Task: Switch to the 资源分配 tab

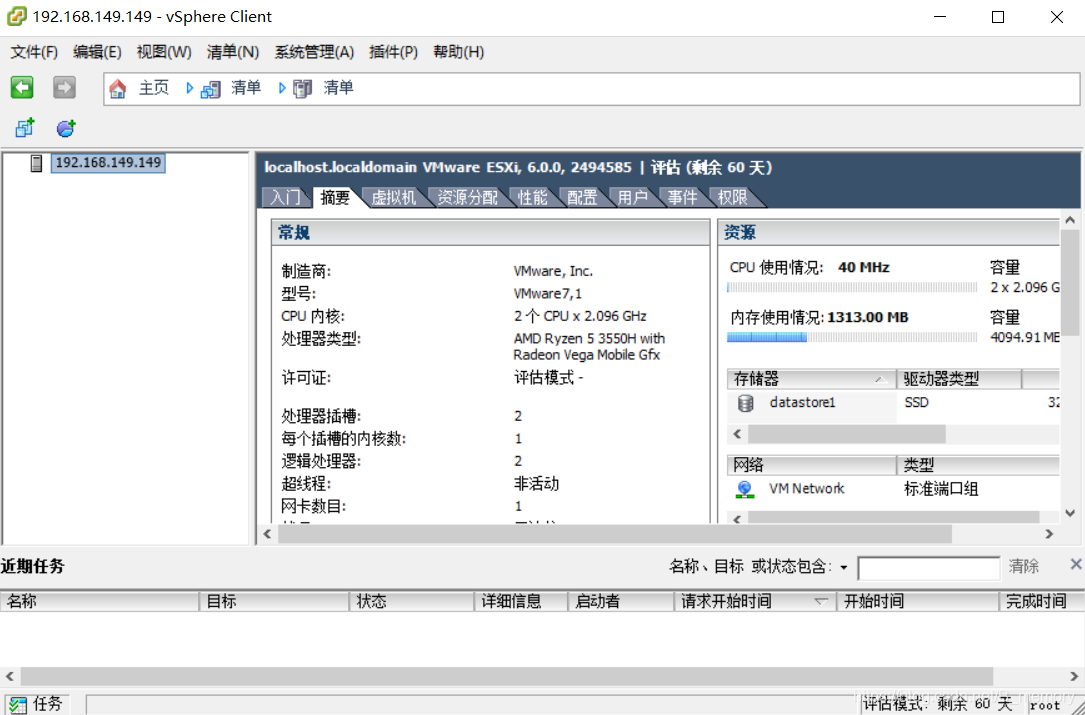Action: (x=468, y=197)
